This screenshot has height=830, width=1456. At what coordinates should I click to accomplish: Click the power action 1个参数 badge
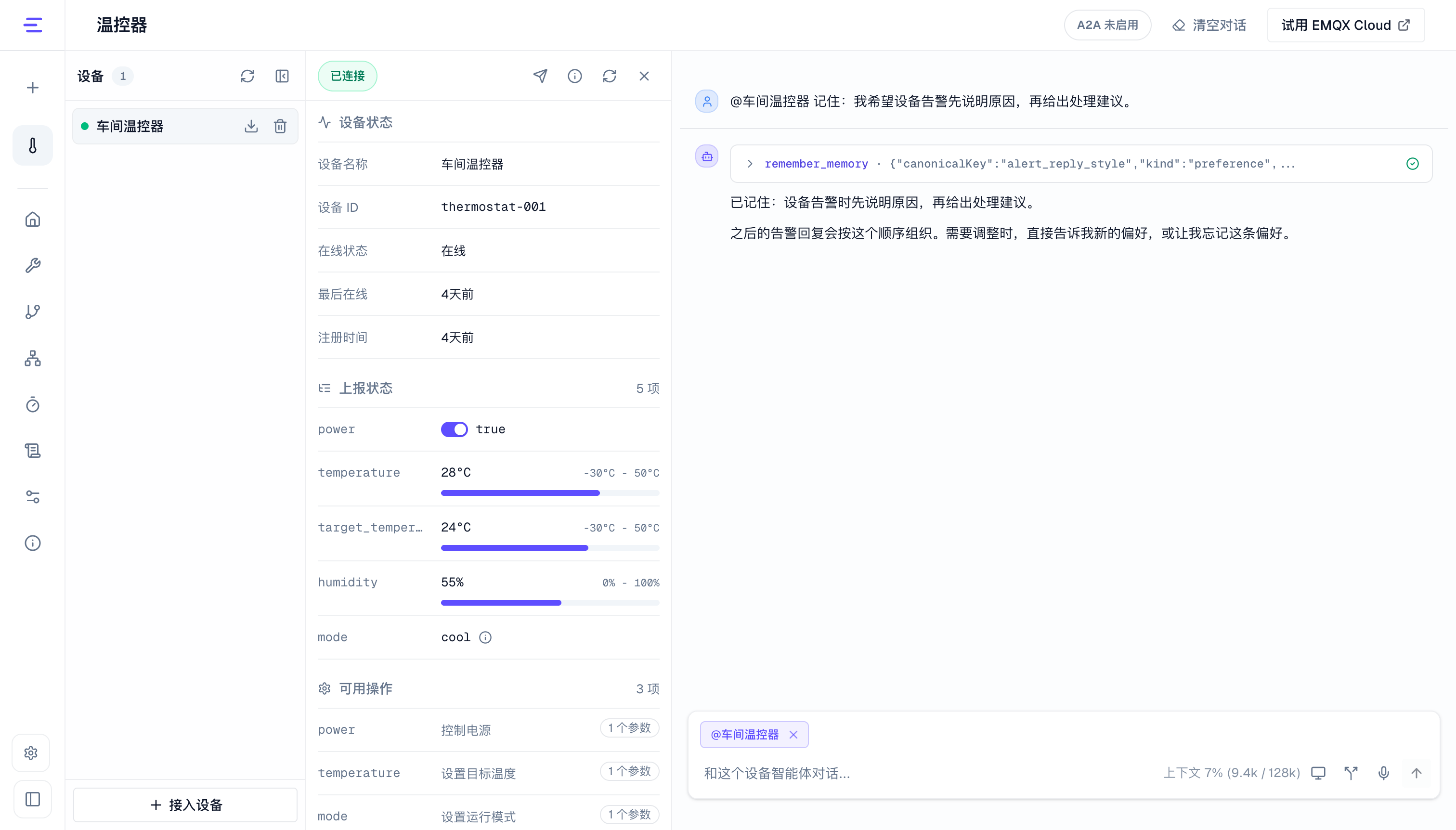(629, 728)
